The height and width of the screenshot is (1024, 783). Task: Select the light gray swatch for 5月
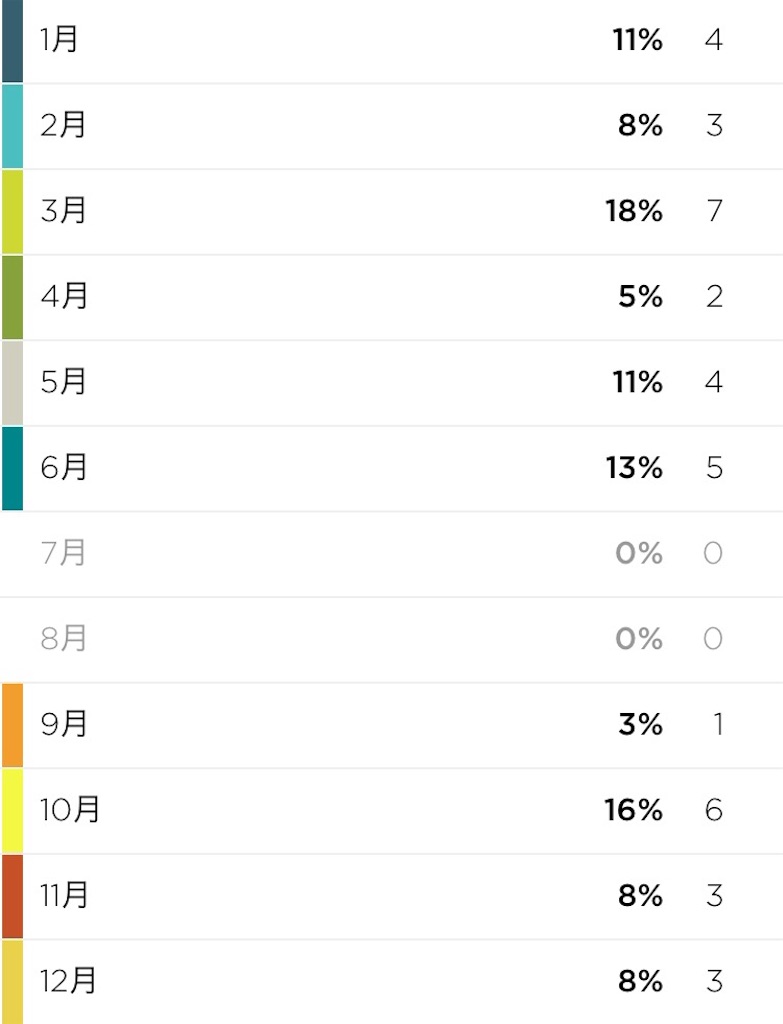coord(12,383)
